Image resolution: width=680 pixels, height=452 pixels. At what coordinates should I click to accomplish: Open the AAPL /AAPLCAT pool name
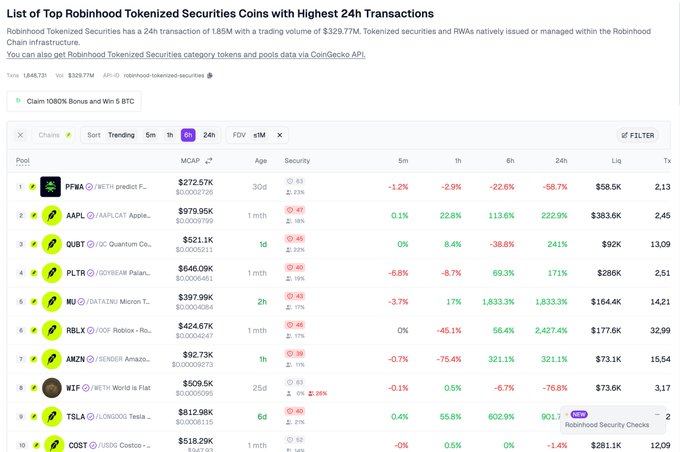tap(108, 216)
